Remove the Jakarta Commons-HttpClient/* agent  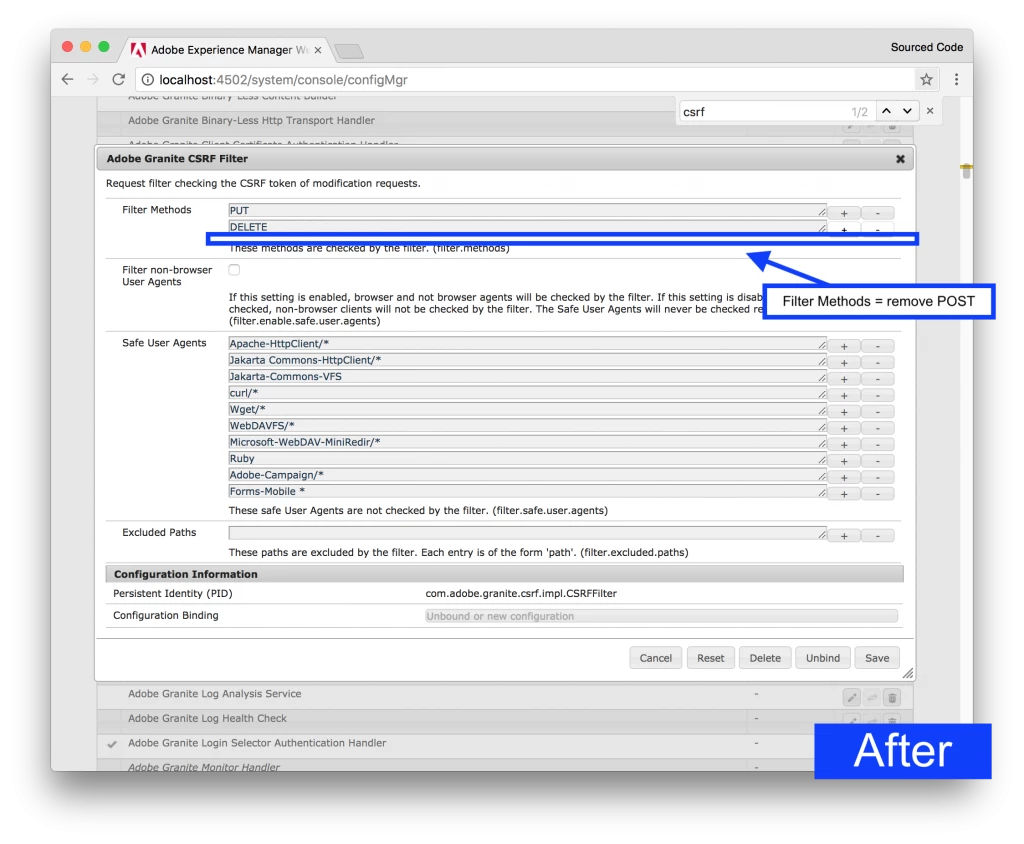tap(878, 363)
